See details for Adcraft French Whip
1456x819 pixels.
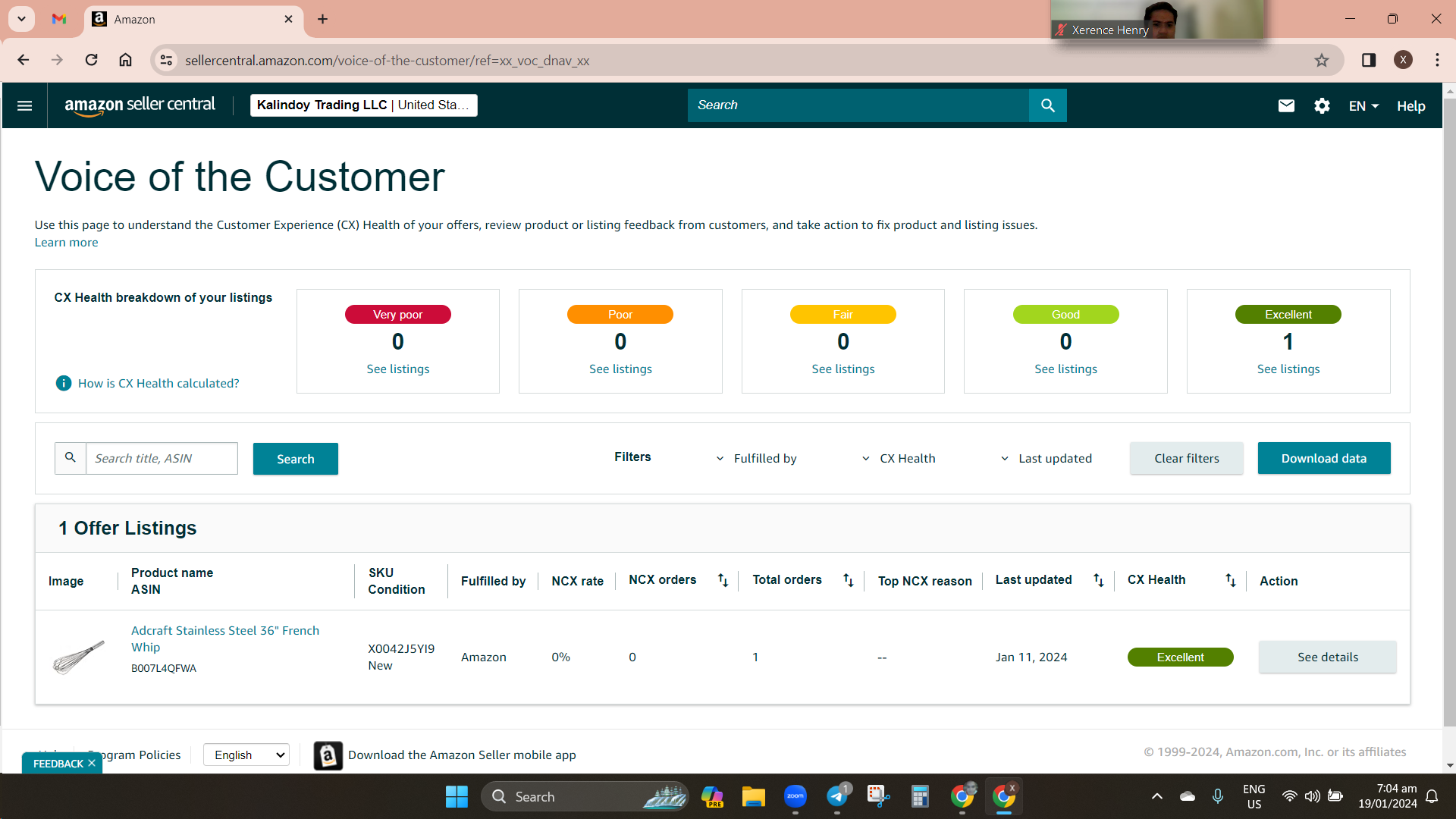coord(1328,657)
